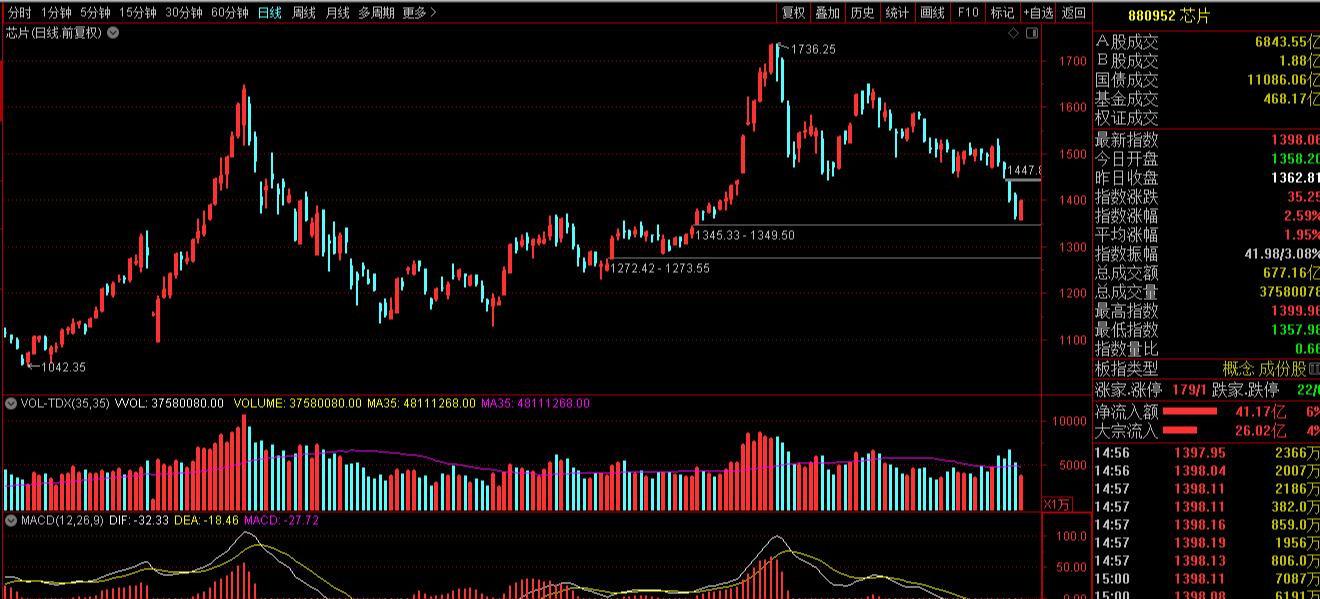Screen dimensions: 1320x599
Task: Switch to the 分时 intraday chart
Action: pos(20,13)
